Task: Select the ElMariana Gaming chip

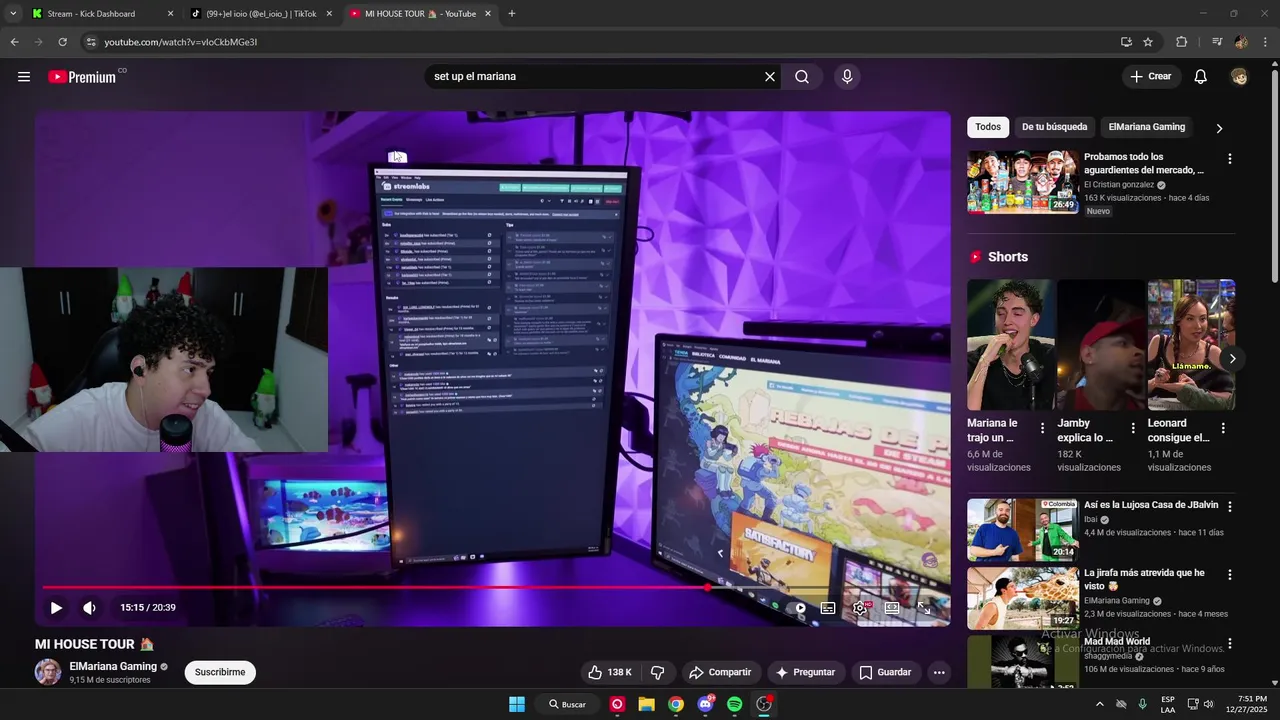Action: [1146, 127]
